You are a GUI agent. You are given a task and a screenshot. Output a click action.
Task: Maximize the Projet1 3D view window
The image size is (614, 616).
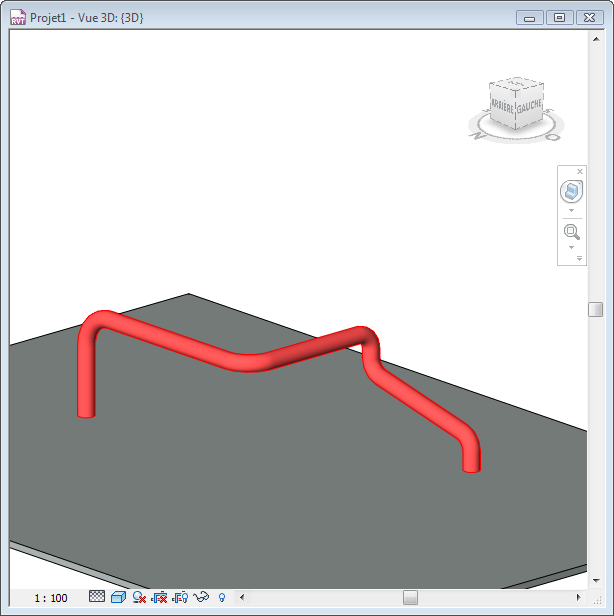point(559,18)
